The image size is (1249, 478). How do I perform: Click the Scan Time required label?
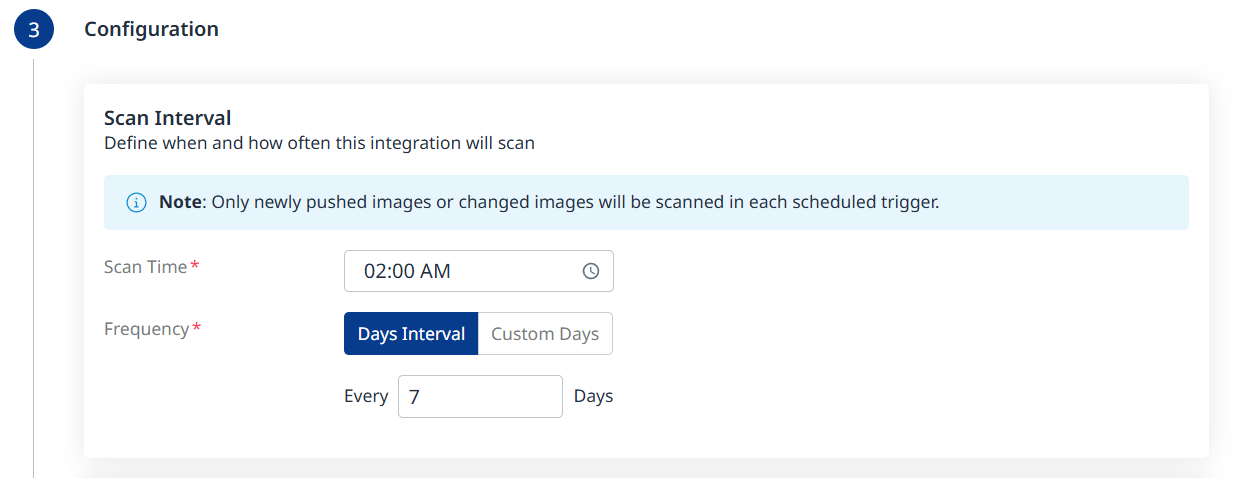152,267
